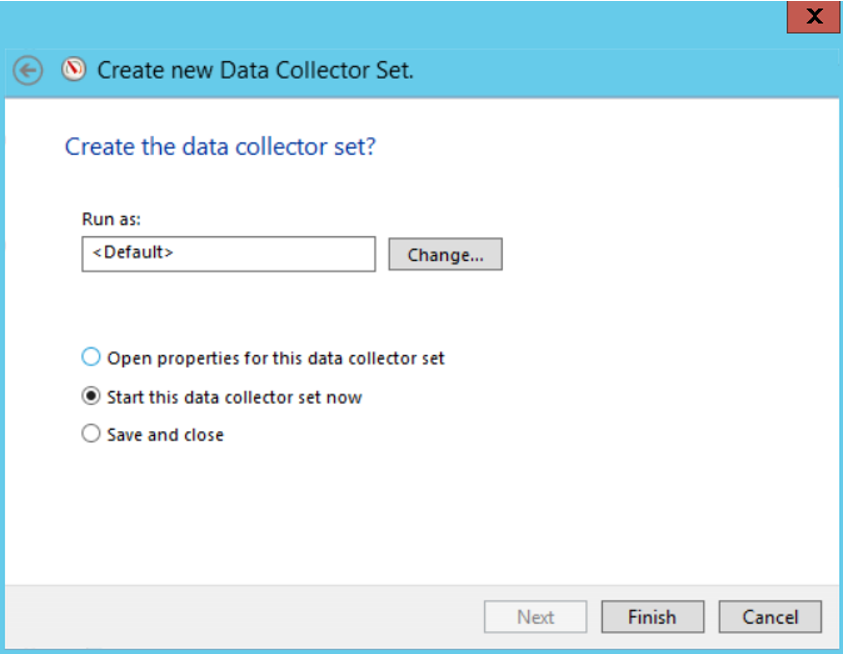Click the Performance Monitor gauge icon beside the title

74,69
